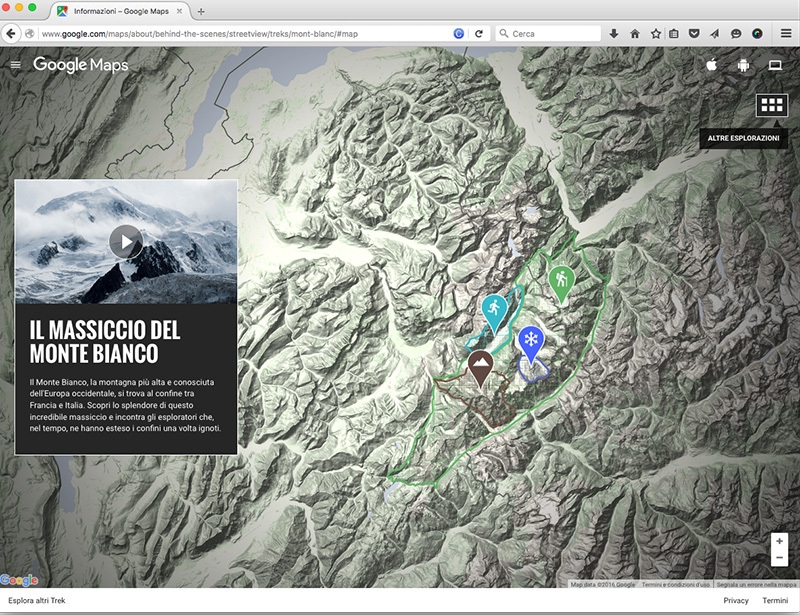Screen dimensions: 800x615
Task: Go back using the browser back arrow
Action: tap(11, 34)
